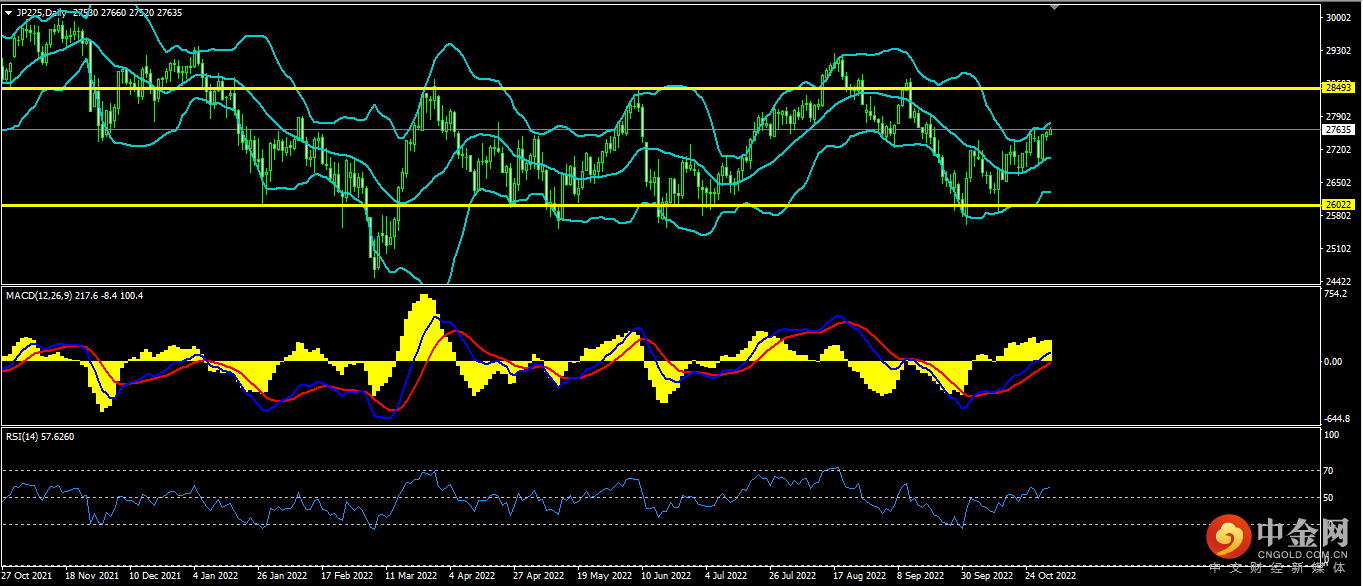
Task: Select the 18 Nov 2021 date label
Action: (91, 576)
